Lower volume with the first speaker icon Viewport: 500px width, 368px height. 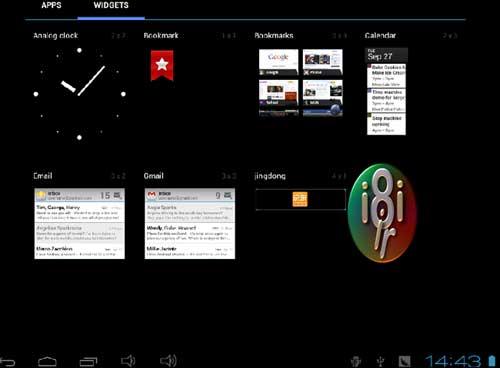pos(128,361)
